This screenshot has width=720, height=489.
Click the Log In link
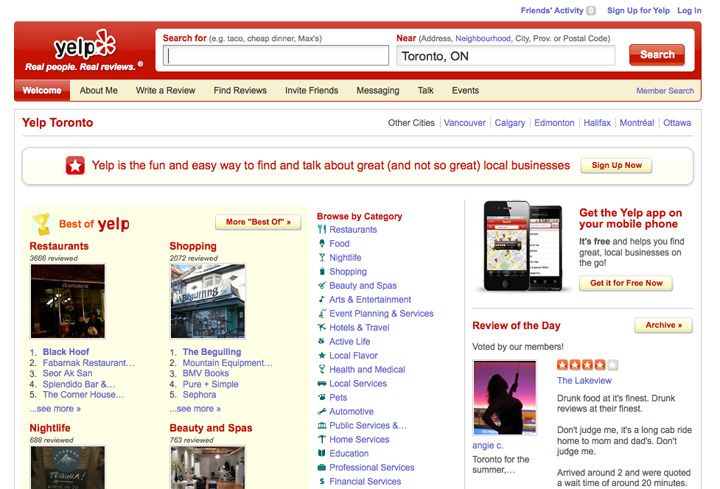689,10
